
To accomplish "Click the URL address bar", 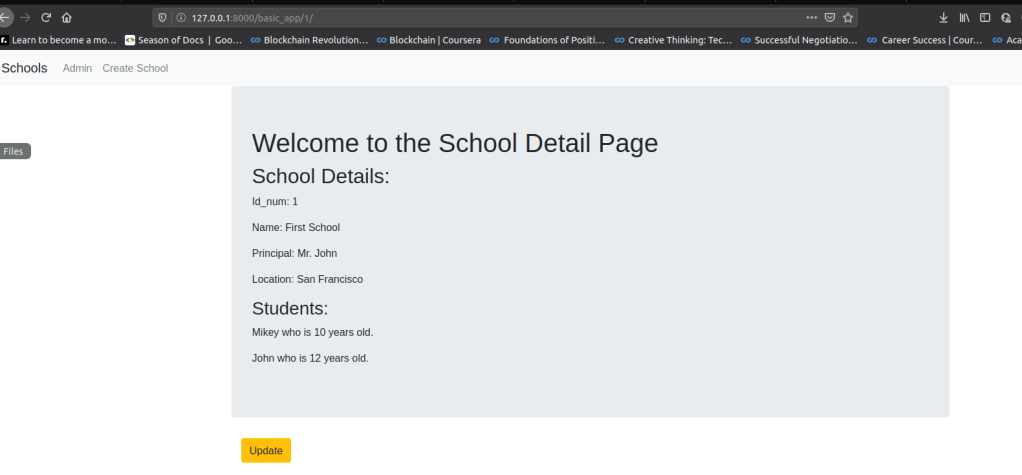I will [x=480, y=17].
